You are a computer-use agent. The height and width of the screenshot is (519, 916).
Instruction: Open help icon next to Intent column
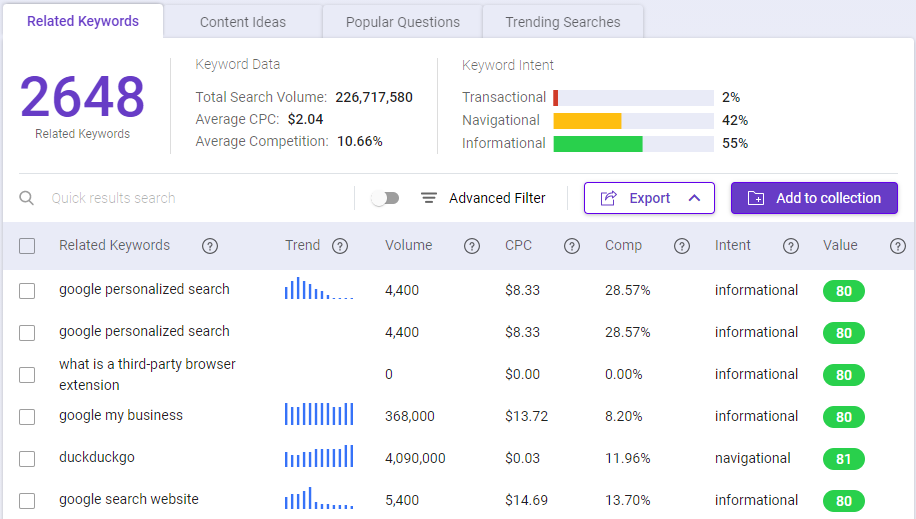coord(791,246)
